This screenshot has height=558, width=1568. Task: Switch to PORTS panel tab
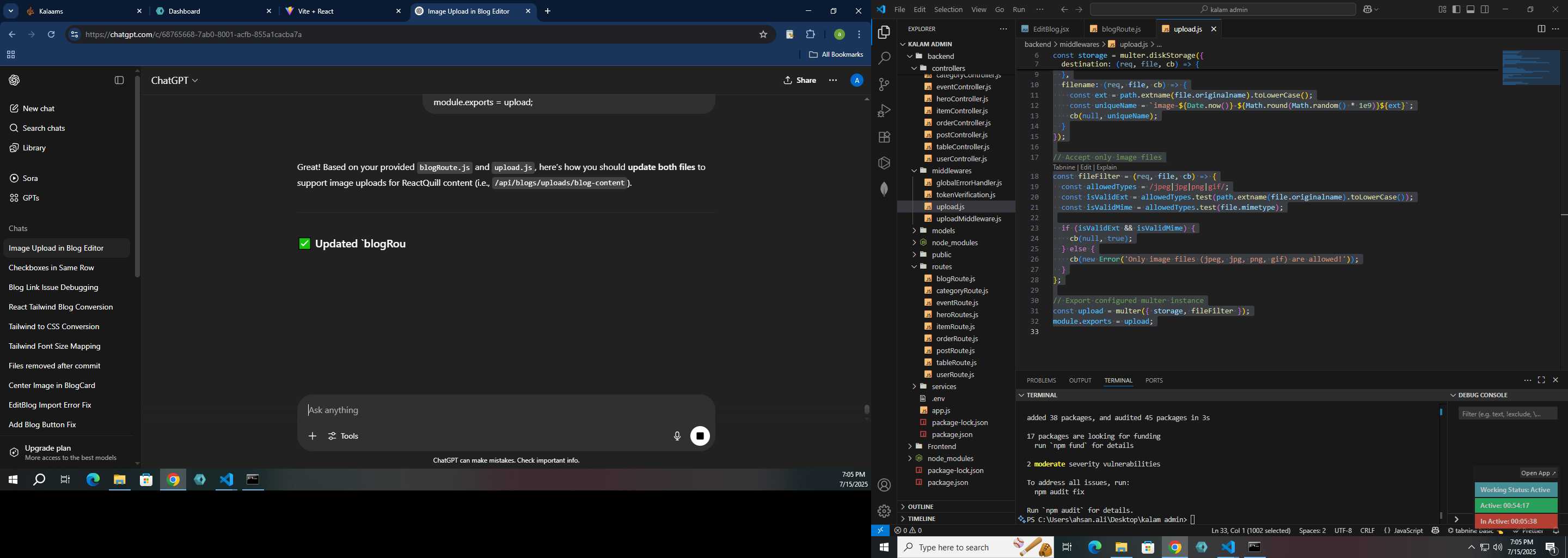1154,380
